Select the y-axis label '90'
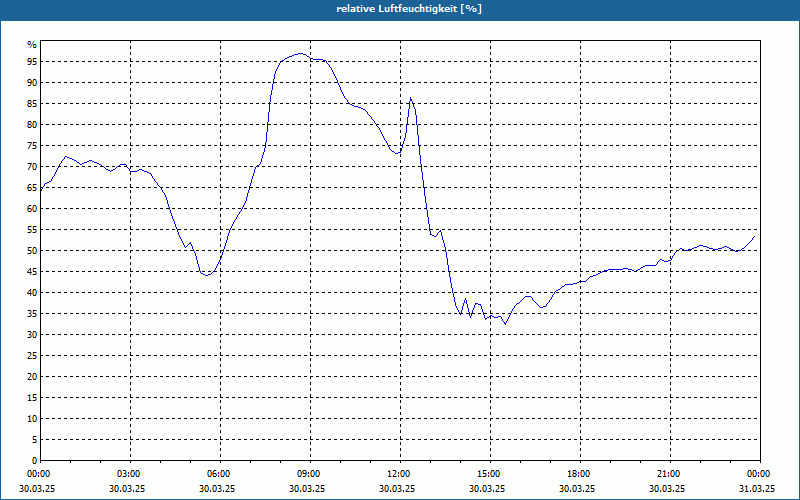 click(x=32, y=83)
